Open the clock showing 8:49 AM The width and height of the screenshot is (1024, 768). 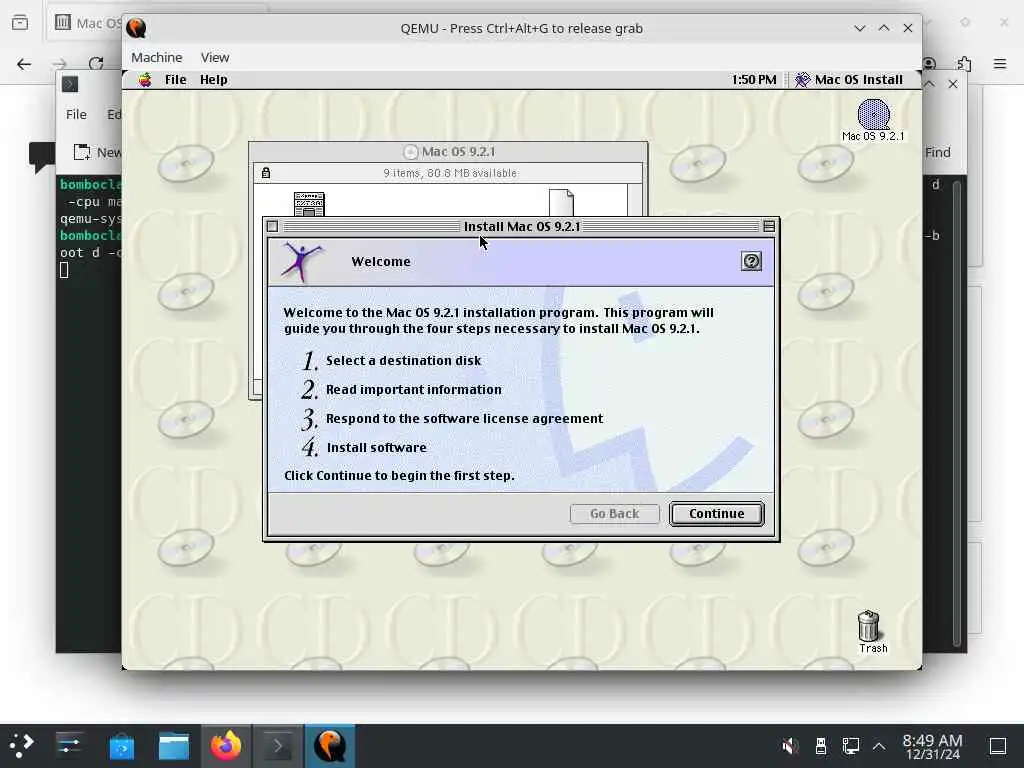coord(932,746)
